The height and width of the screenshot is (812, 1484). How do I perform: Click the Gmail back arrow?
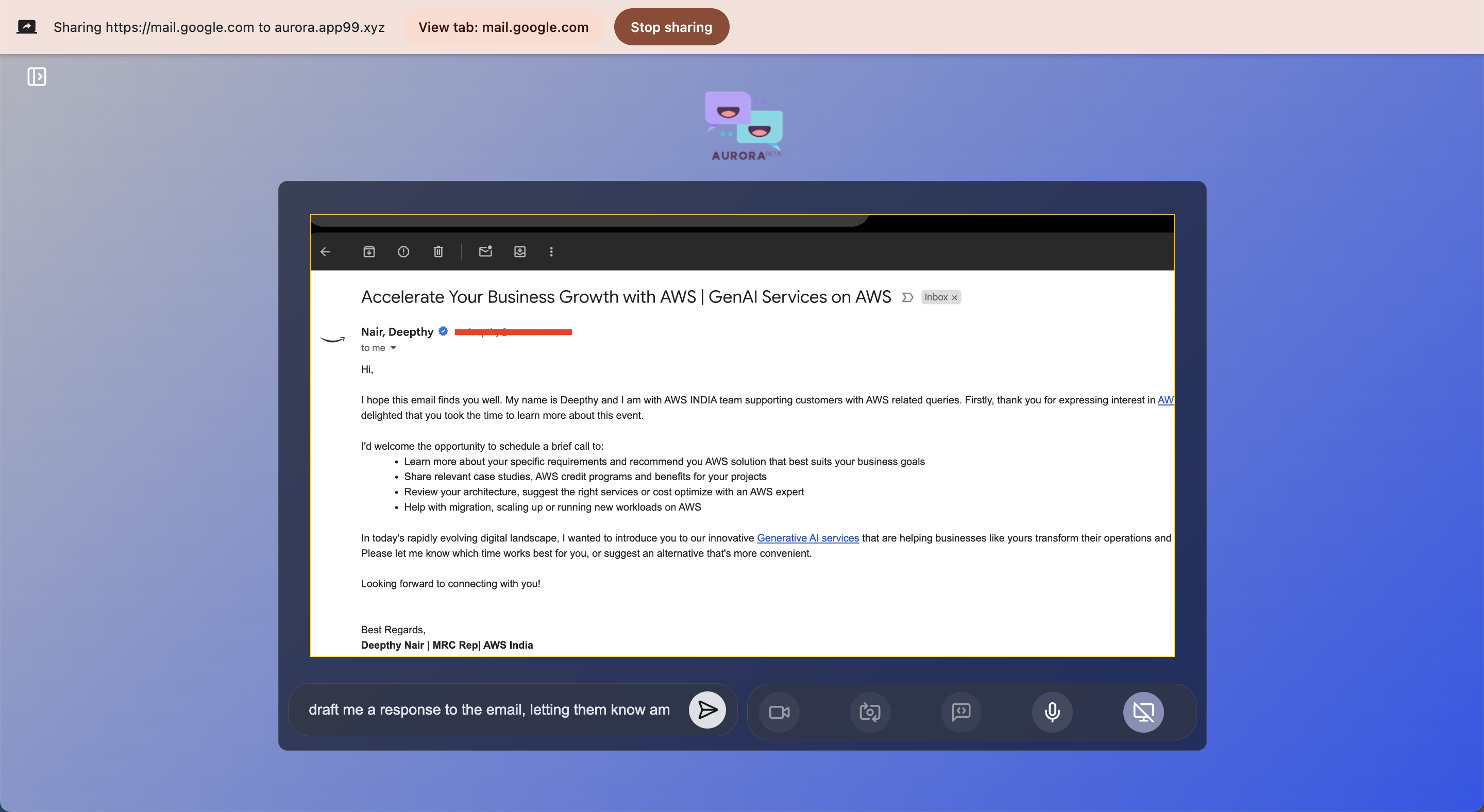pos(325,251)
